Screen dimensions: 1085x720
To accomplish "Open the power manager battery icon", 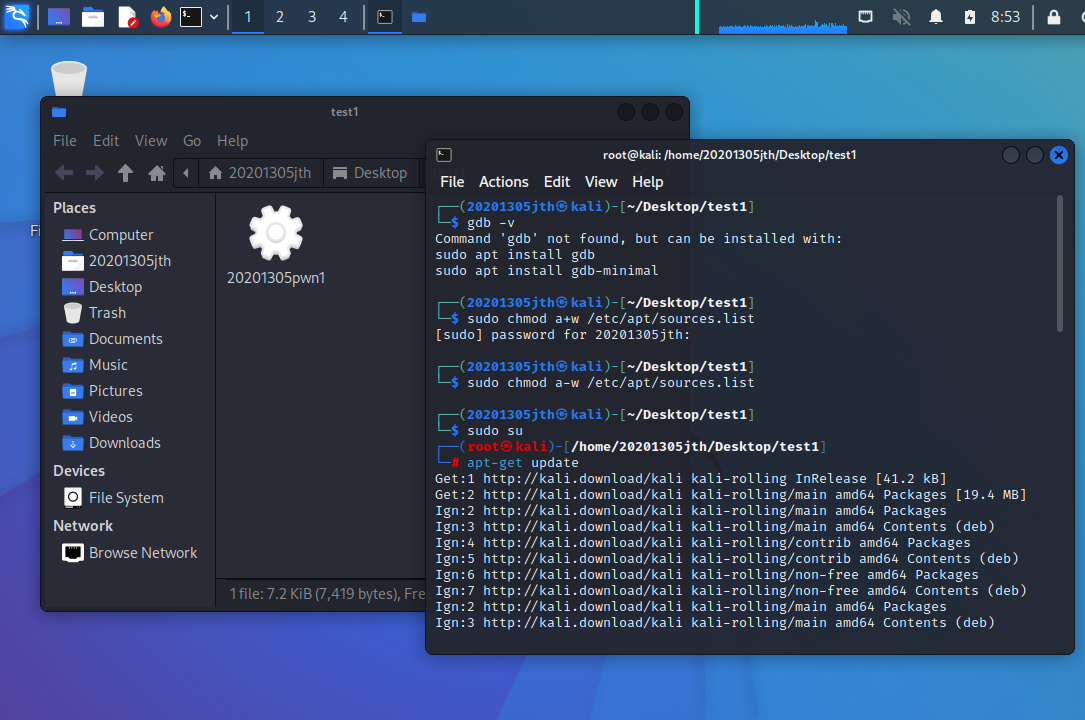I will tap(969, 17).
